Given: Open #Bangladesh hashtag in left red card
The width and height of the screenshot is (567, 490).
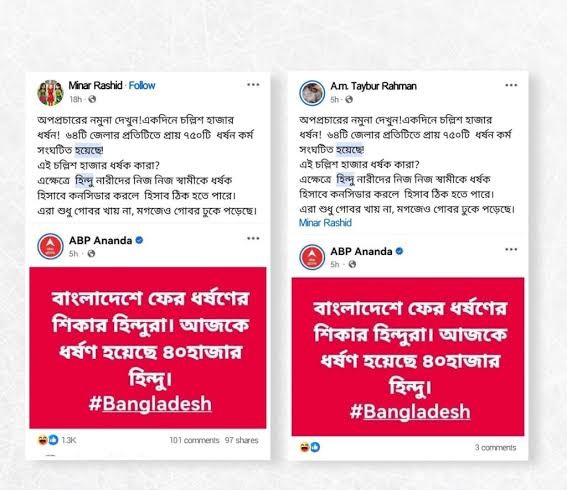Looking at the screenshot, I should pos(150,404).
